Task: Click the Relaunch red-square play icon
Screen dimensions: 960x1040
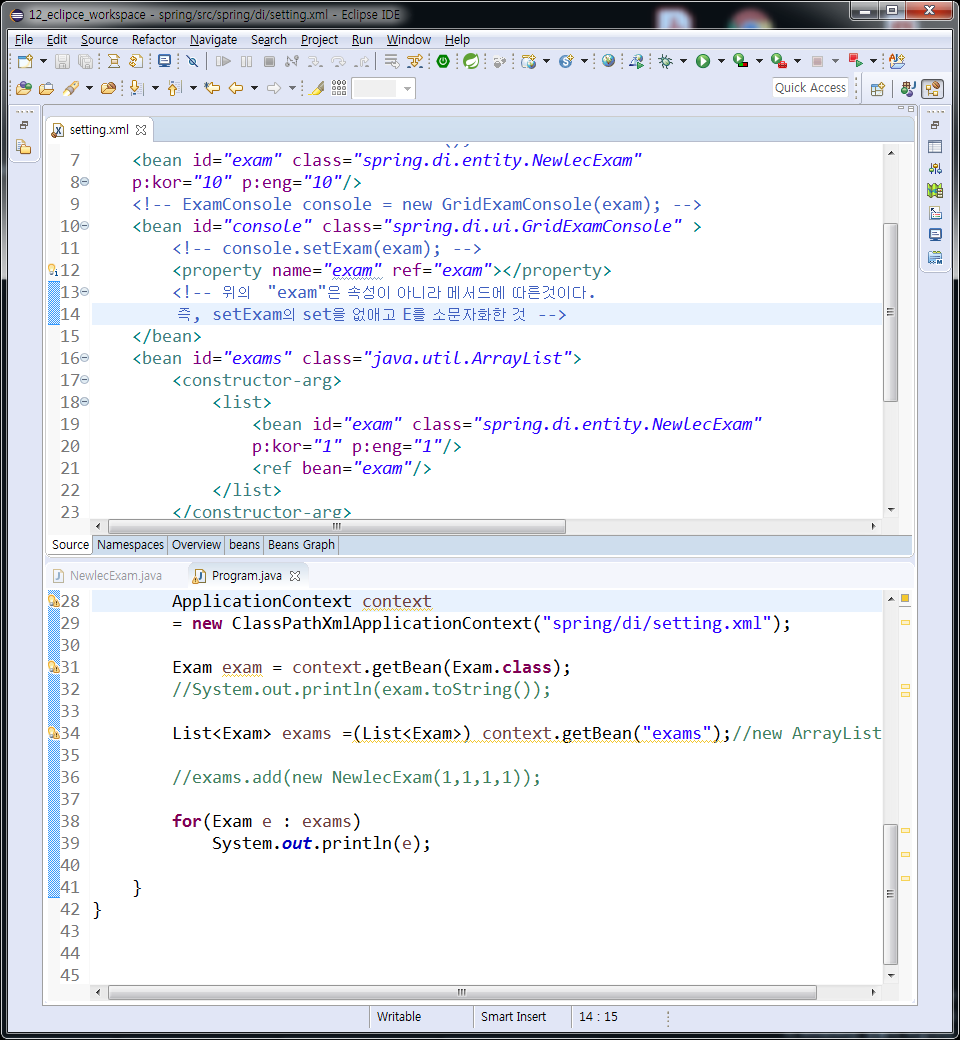Action: point(856,62)
